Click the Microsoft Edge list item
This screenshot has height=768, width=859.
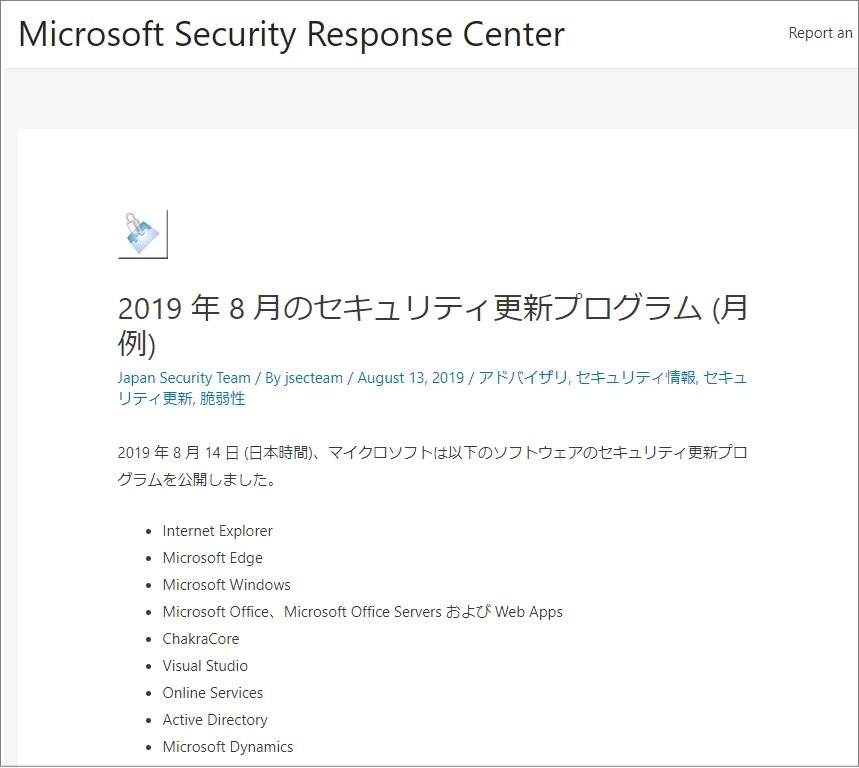(212, 558)
